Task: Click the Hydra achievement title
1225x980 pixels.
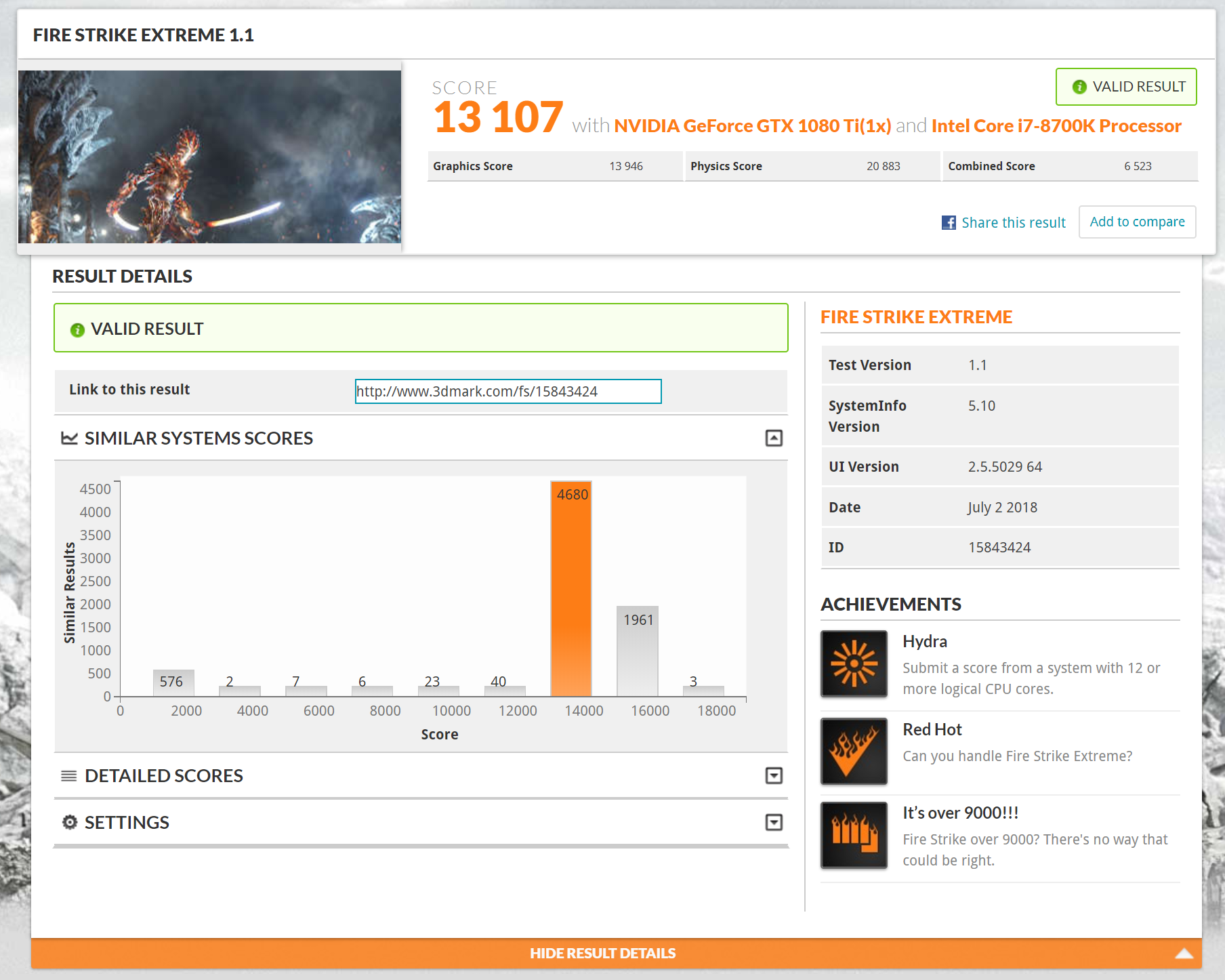Action: click(x=925, y=641)
